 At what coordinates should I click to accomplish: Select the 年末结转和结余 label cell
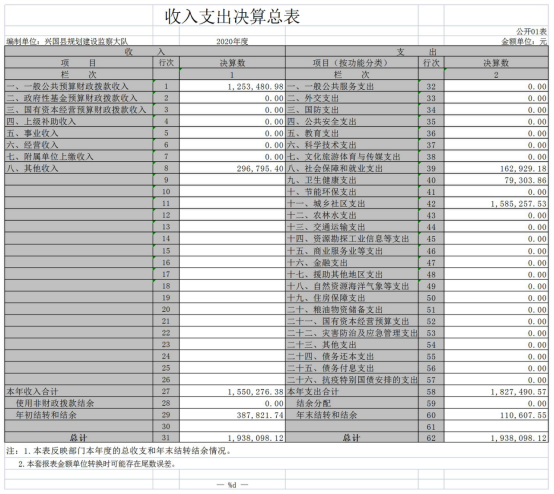[x=352, y=414]
